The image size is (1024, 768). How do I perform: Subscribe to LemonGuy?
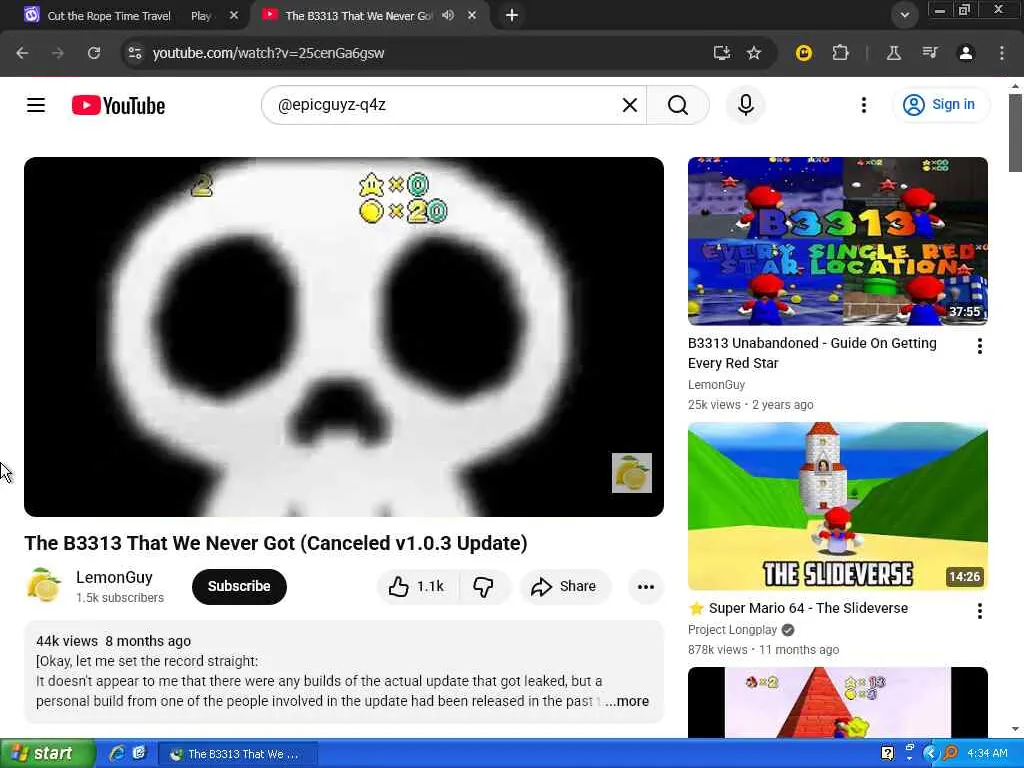239,586
